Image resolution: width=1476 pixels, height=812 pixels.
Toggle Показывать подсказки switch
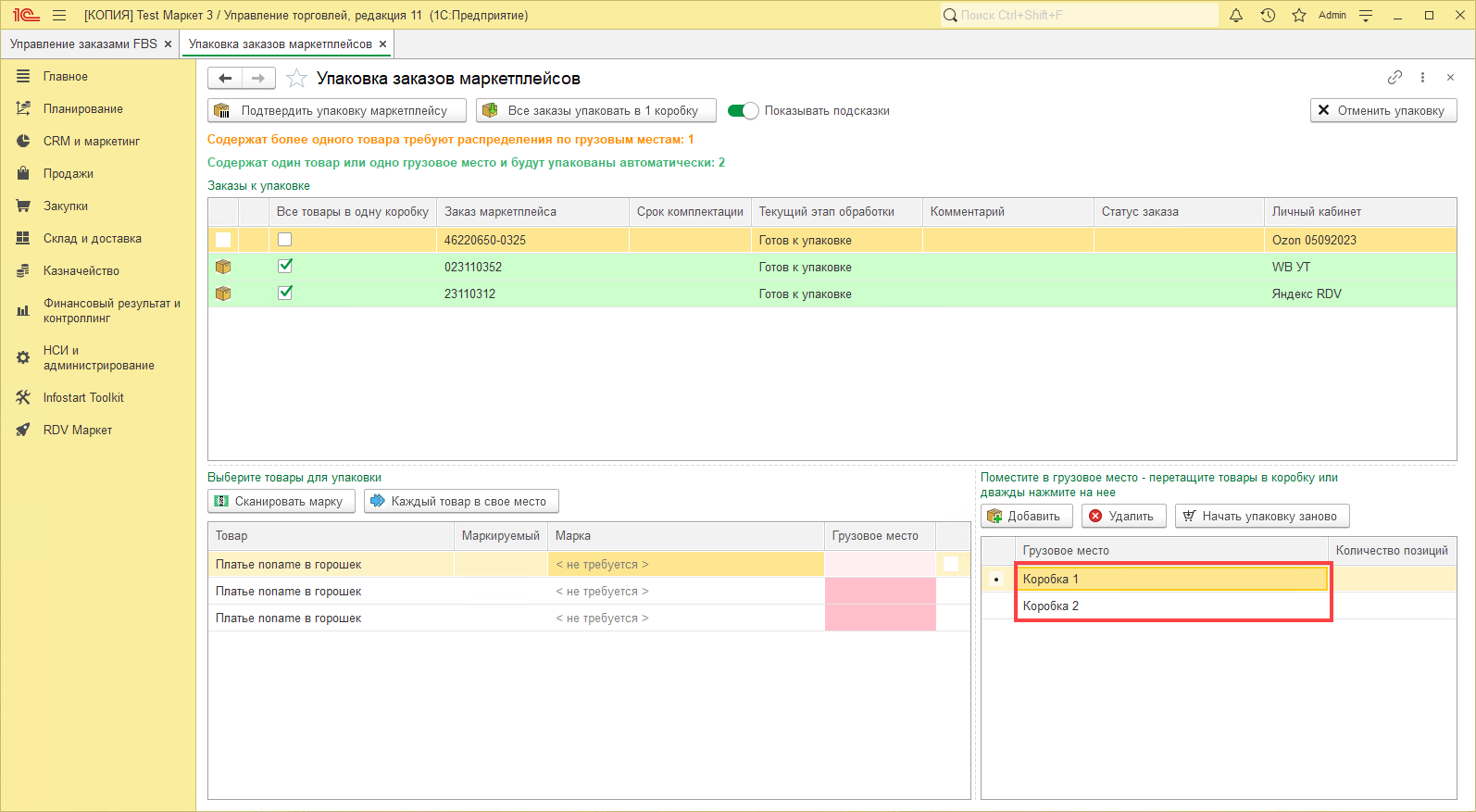pos(743,111)
